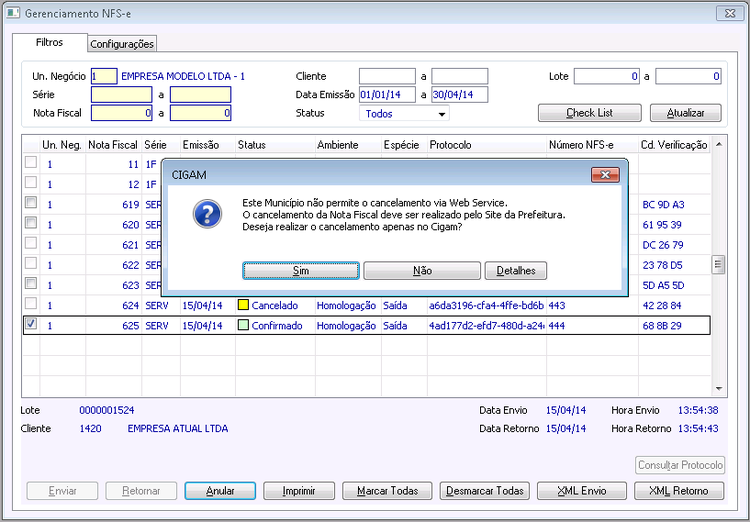Click the Nota Fiscal column header
Screen dimensions: 750x522
[x=113, y=144]
